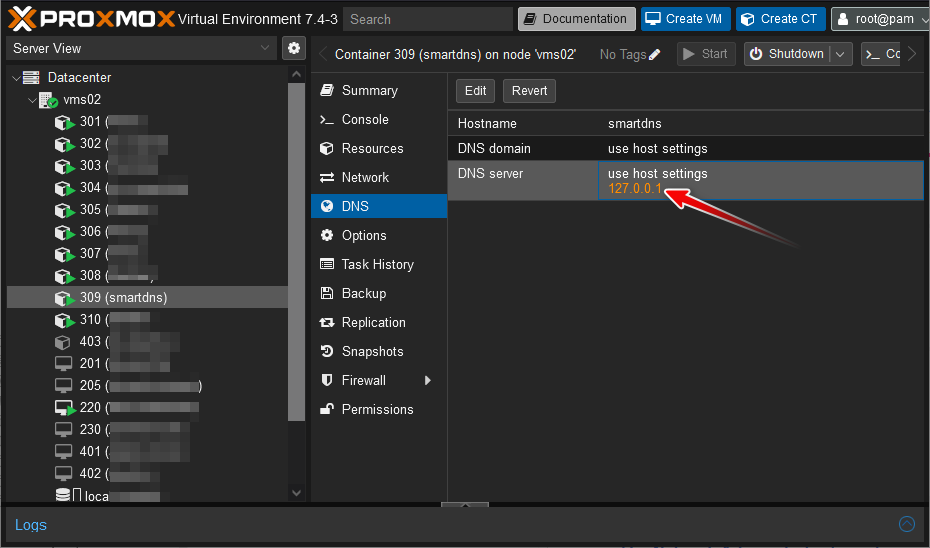Collapse the vms02 node tree
The height and width of the screenshot is (548, 930).
click(32, 100)
